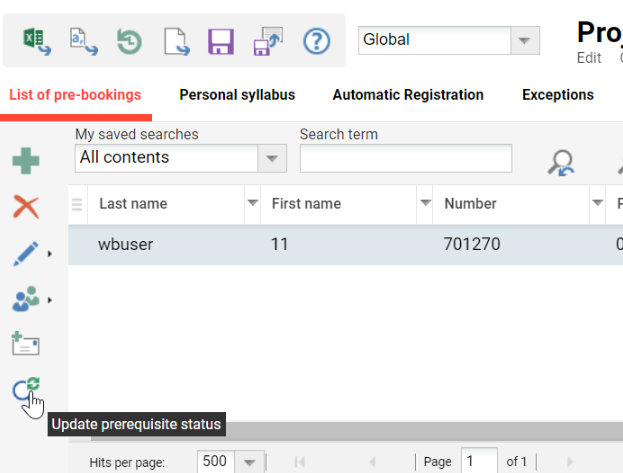
Task: Select the wbuser table row
Action: coord(340,244)
